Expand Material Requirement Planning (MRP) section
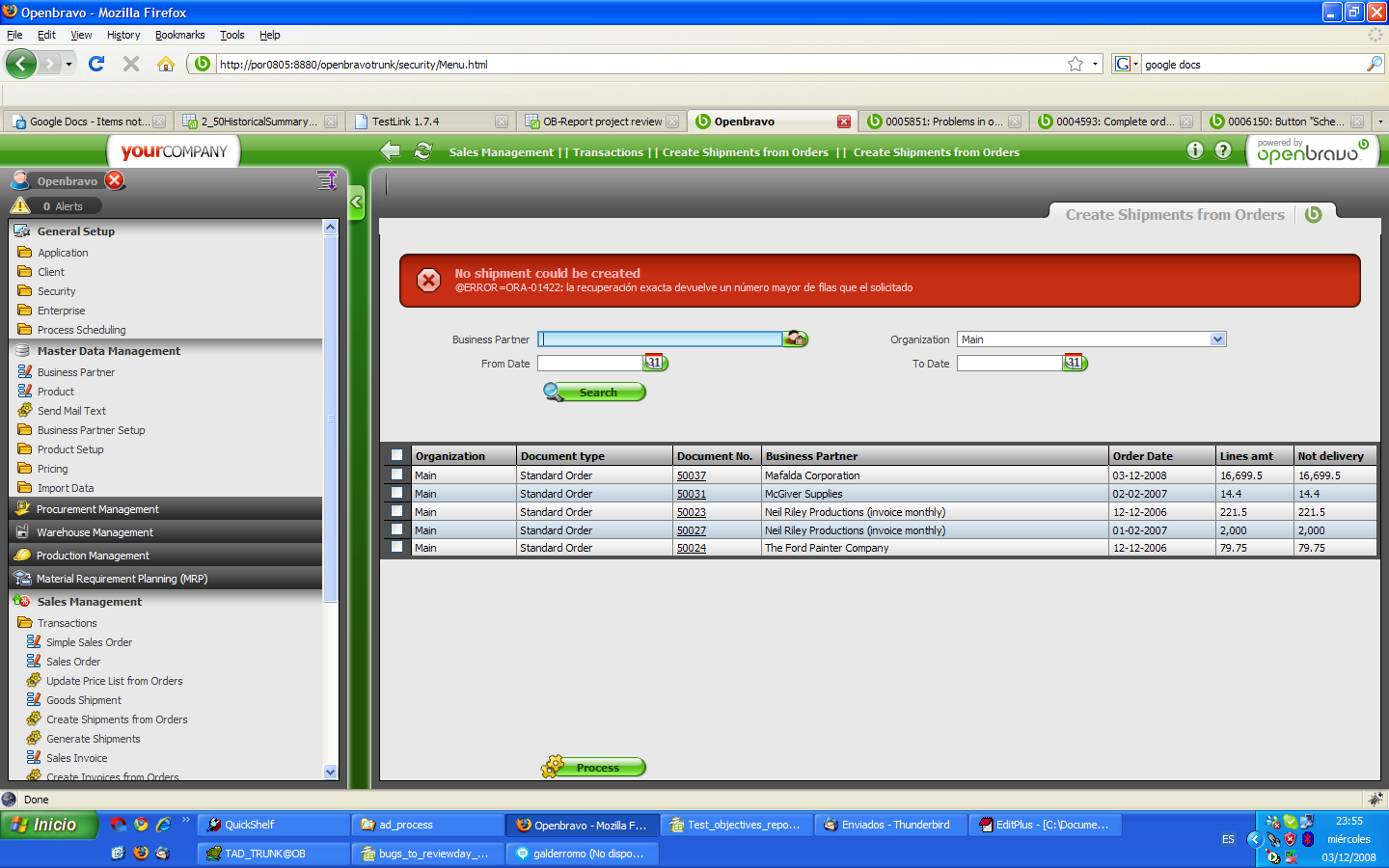 pyautogui.click(x=165, y=579)
